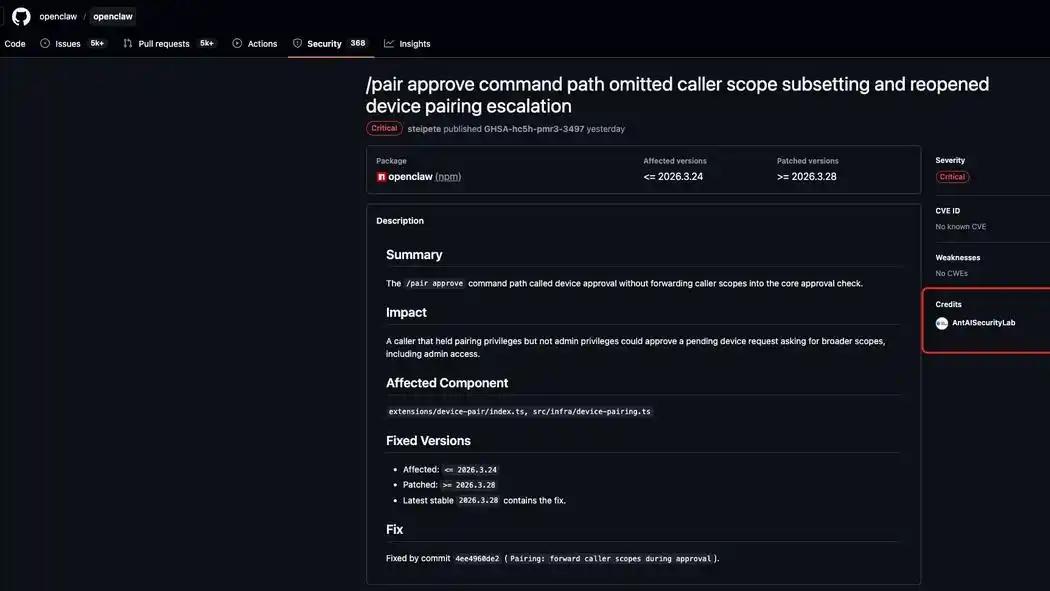Click the /pair approve code snippet

434,284
